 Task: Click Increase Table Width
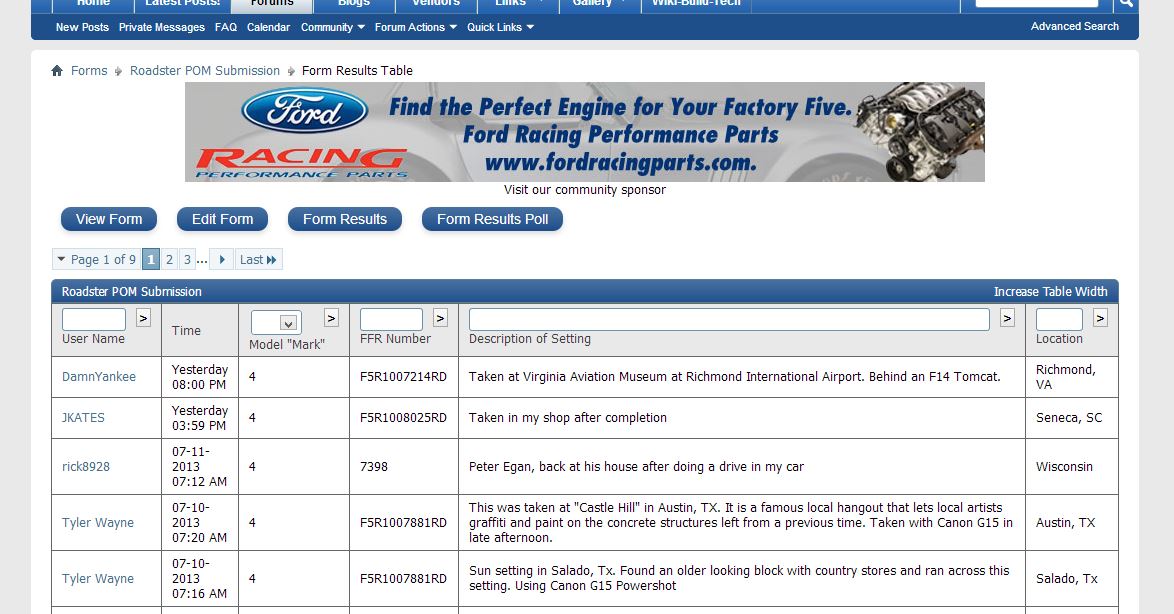[x=1050, y=291]
